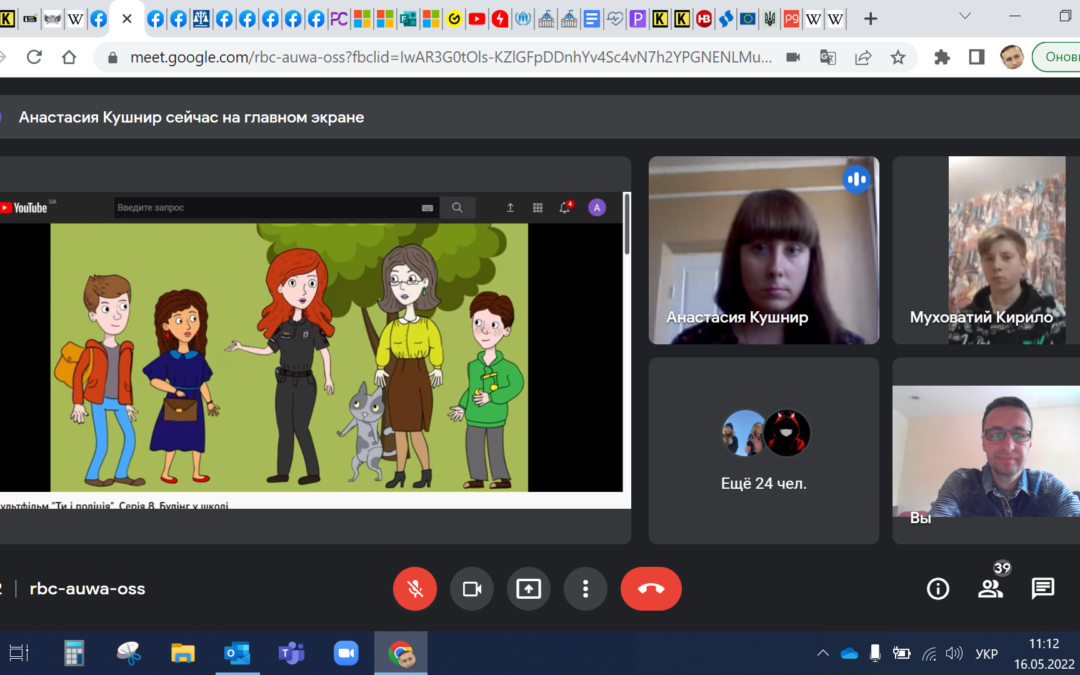
Task: Click the speaking indicator on Анастасия Кушнир's tile
Action: tap(856, 180)
